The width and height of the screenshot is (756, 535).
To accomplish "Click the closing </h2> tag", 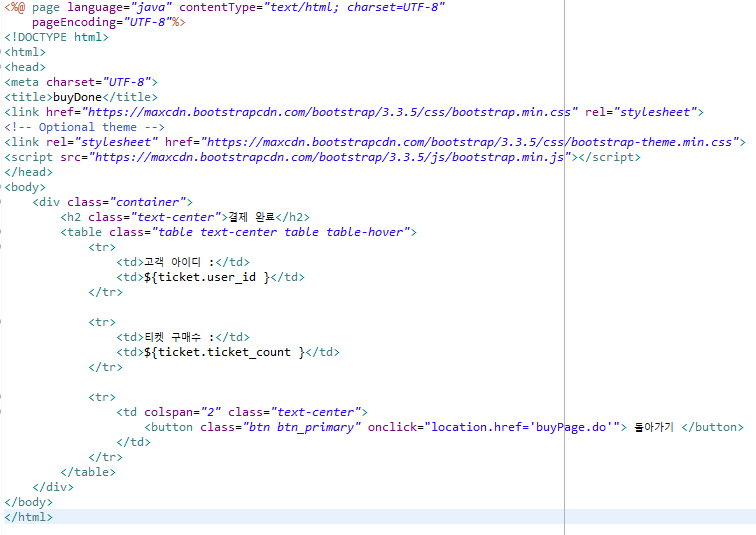I will point(292,217).
